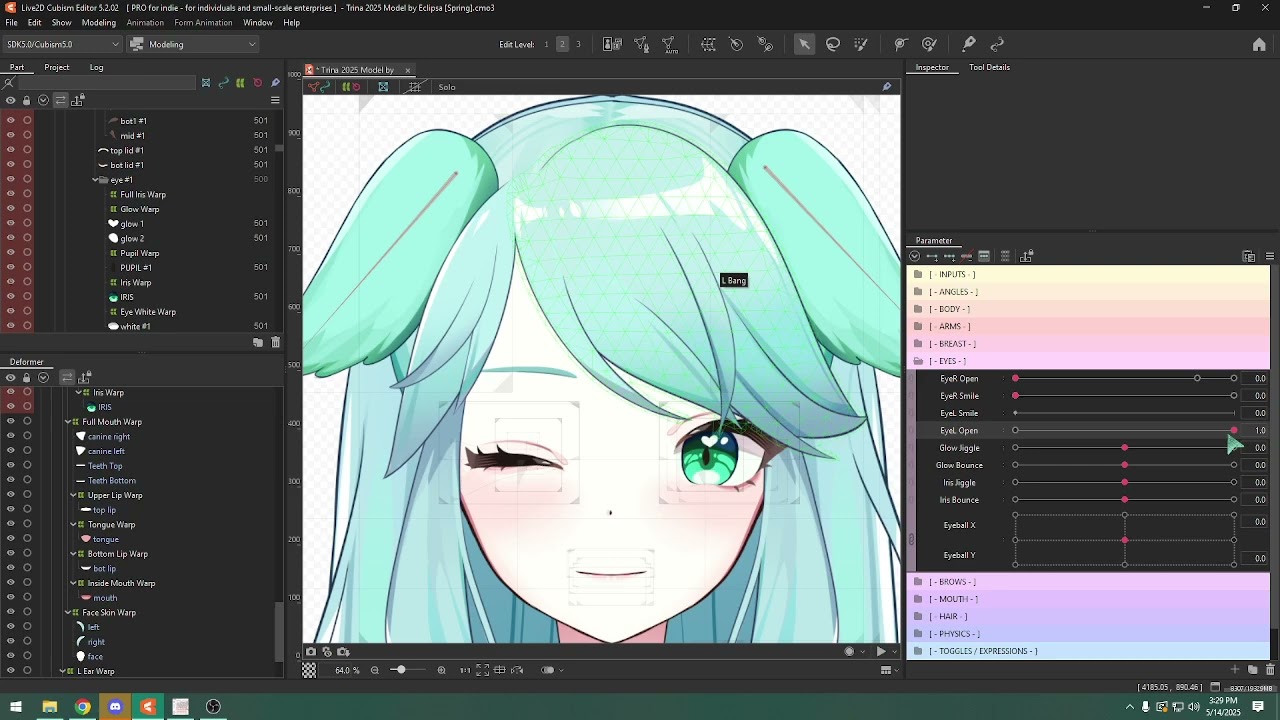Toggle visibility eye of 'glow 1' part

tap(11, 224)
